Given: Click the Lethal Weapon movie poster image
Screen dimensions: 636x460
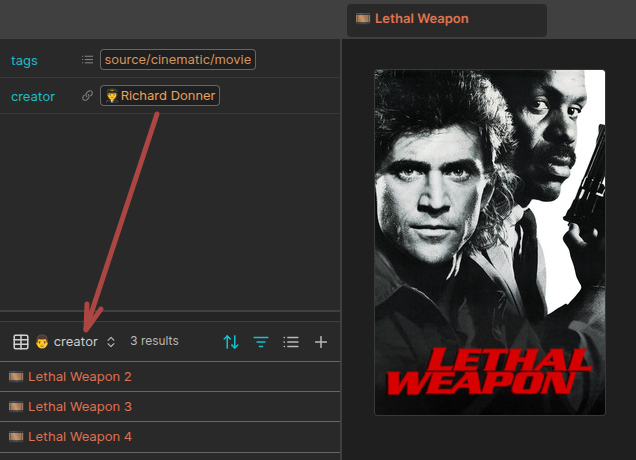Looking at the screenshot, I should click(489, 242).
